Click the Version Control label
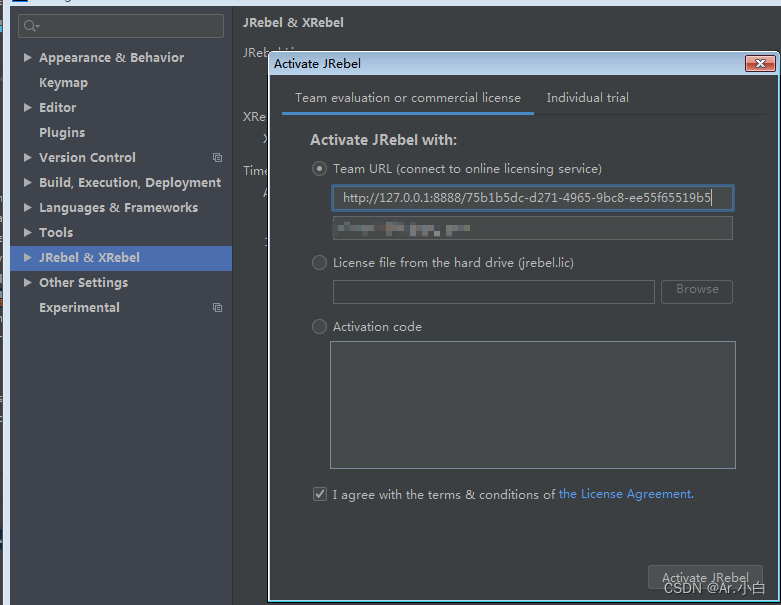The height and width of the screenshot is (605, 781). (x=87, y=157)
